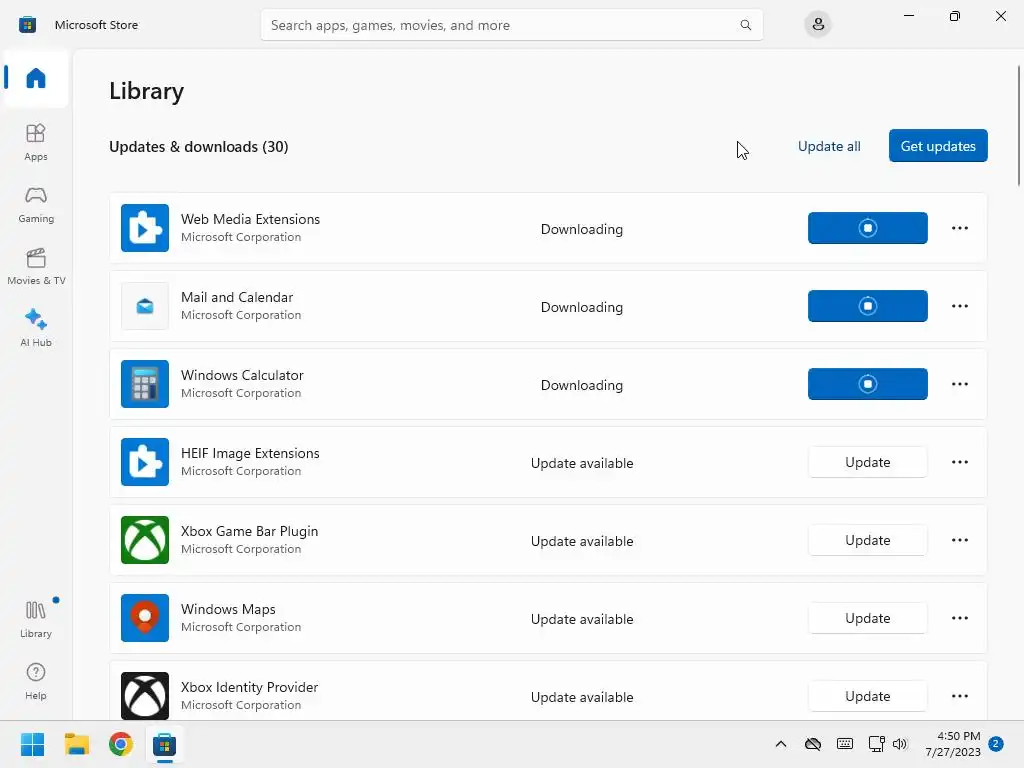Open the notification count badge
Screen dimensions: 1024x768
pos(996,744)
